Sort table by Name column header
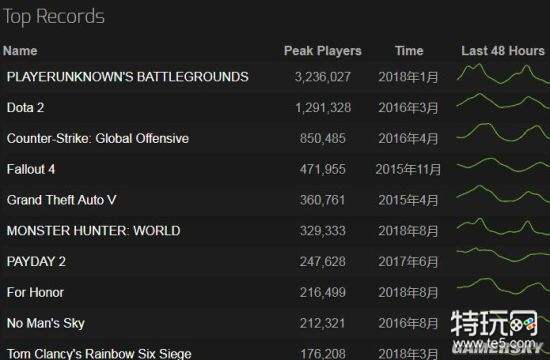Image resolution: width=550 pixels, height=360 pixels. (x=20, y=51)
